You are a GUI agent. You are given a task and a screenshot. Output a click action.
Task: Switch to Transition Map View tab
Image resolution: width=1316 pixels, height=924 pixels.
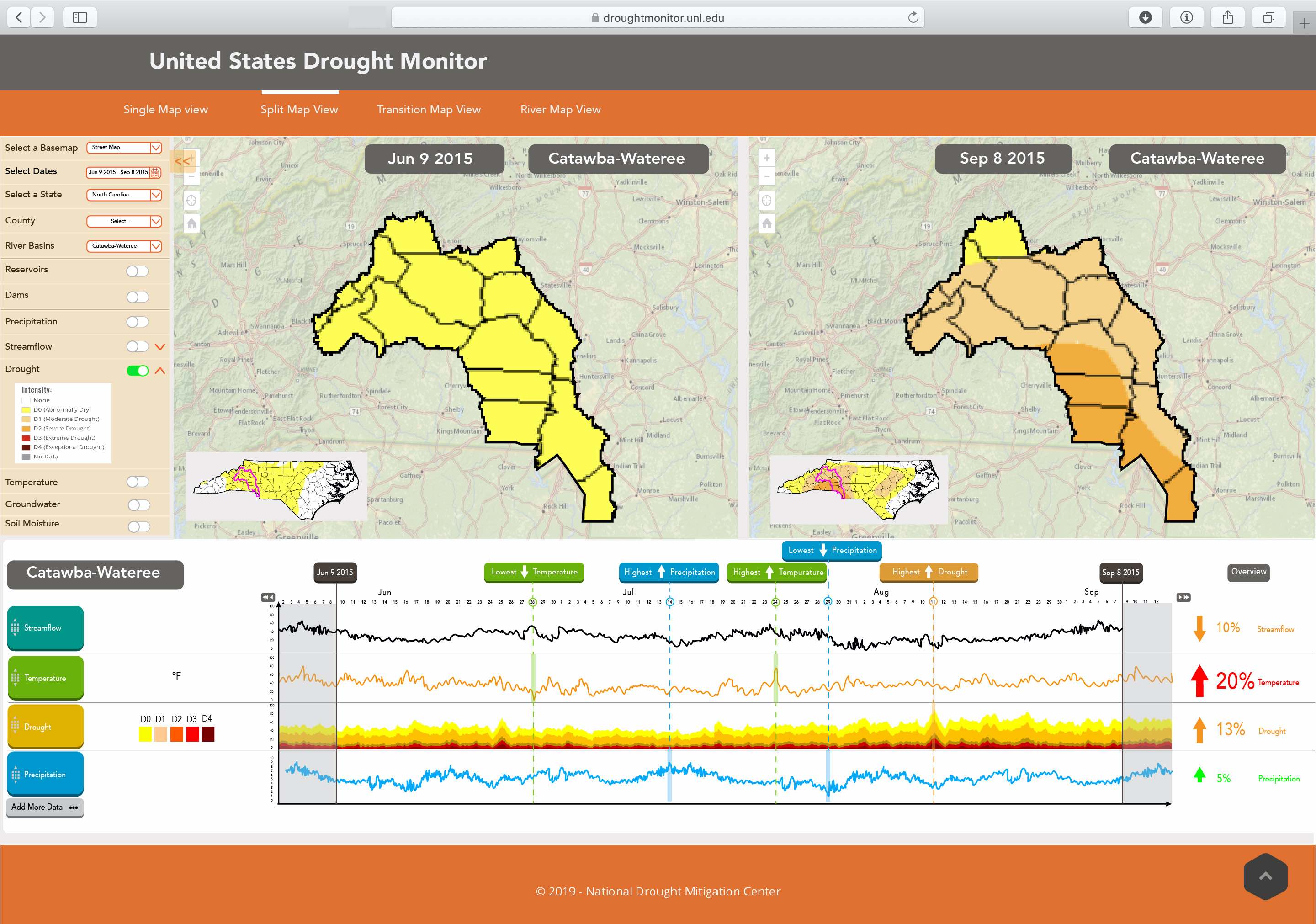[429, 110]
